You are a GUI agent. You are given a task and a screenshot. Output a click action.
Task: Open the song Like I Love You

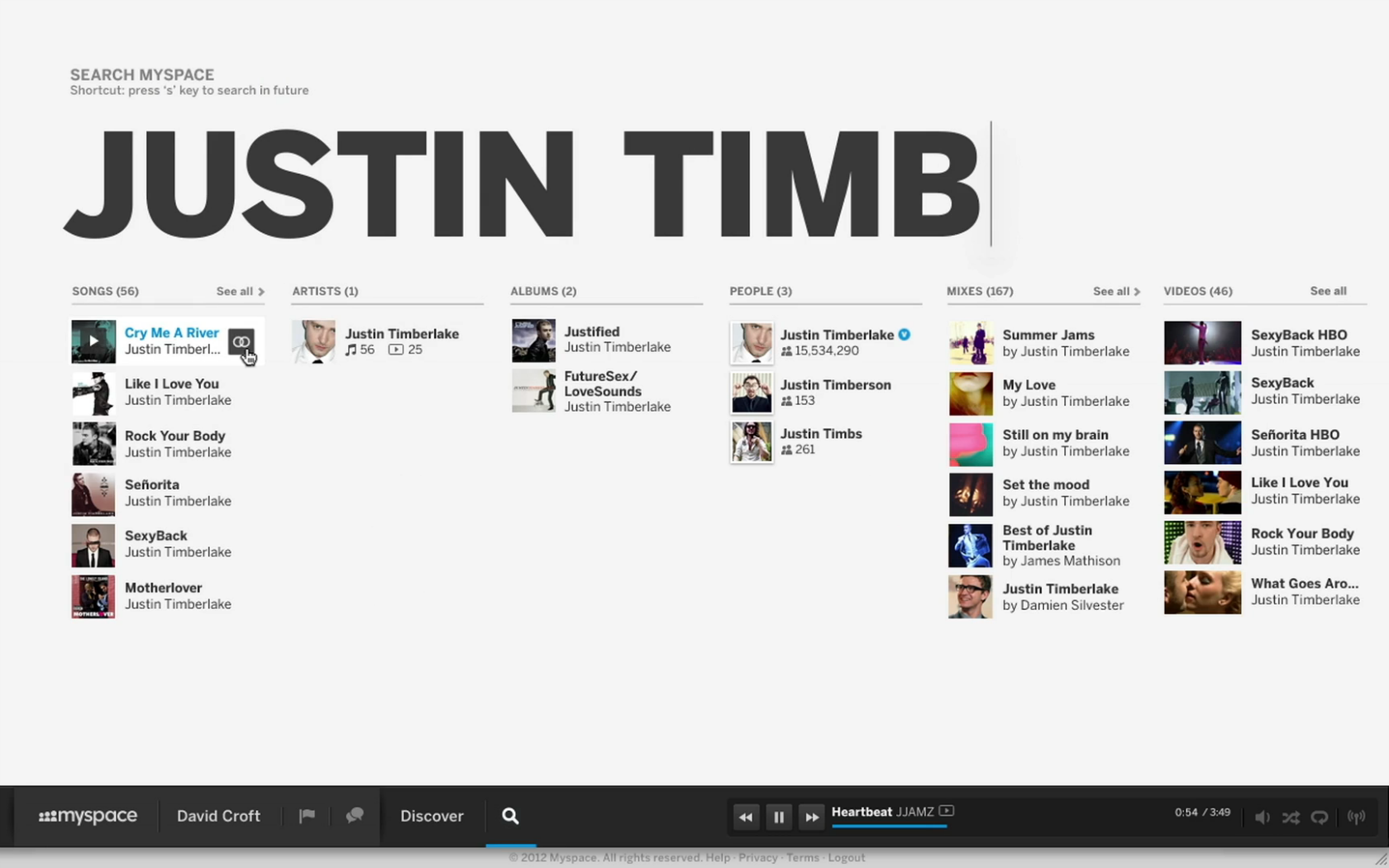coord(172,384)
